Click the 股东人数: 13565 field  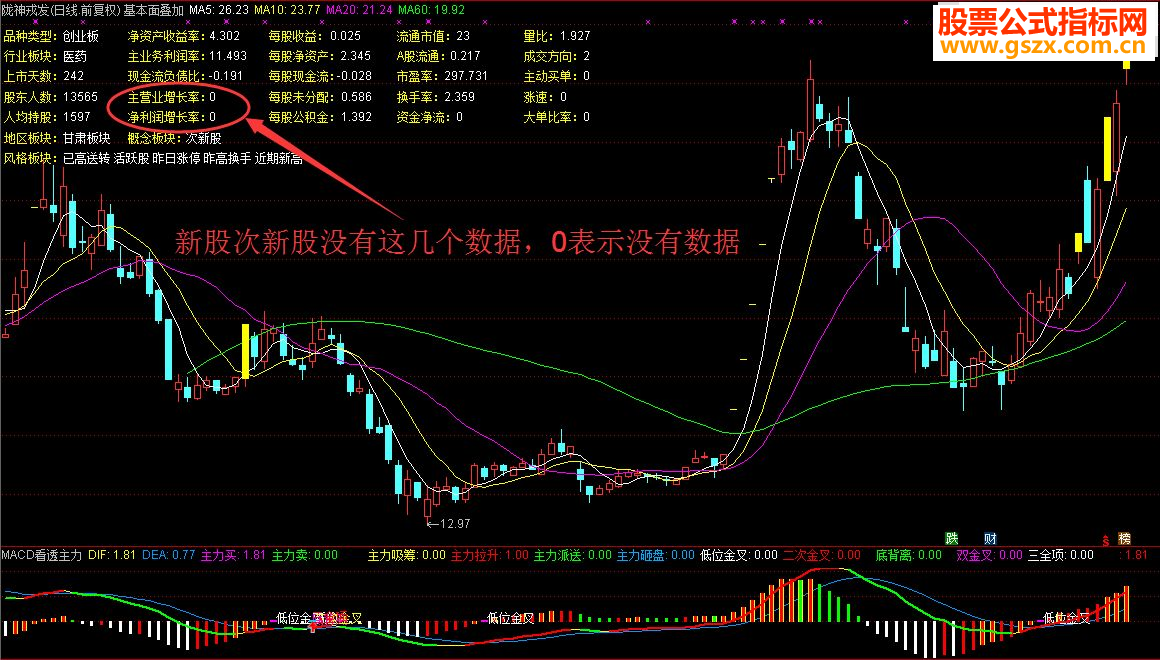50,96
